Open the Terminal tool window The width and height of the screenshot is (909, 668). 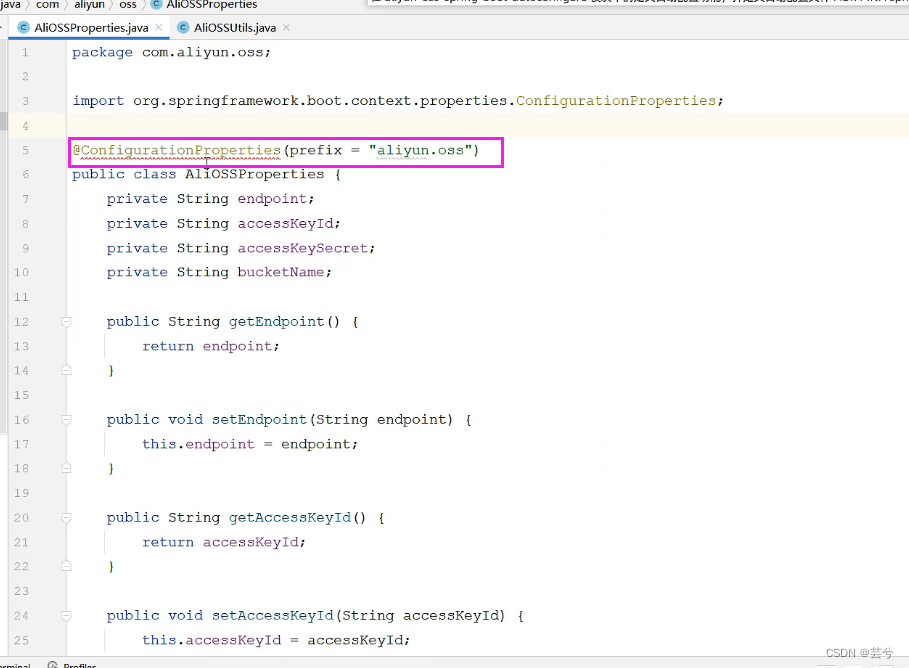click(x=15, y=665)
